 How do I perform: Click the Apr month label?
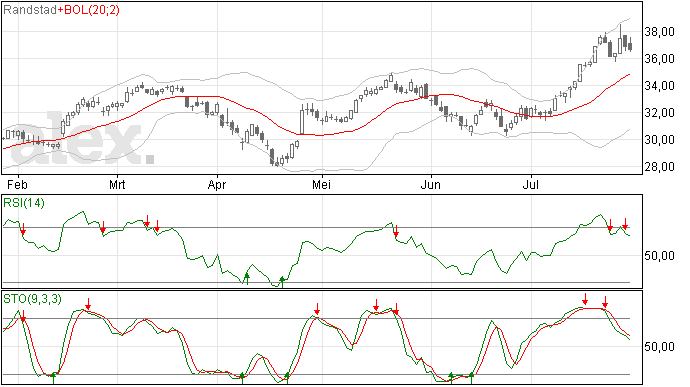tap(217, 184)
